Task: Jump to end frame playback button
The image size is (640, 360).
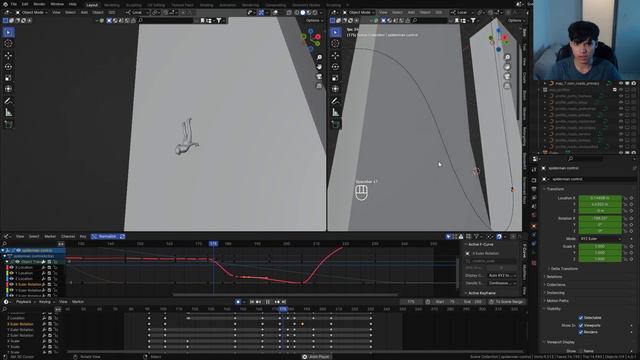Action: coord(284,302)
